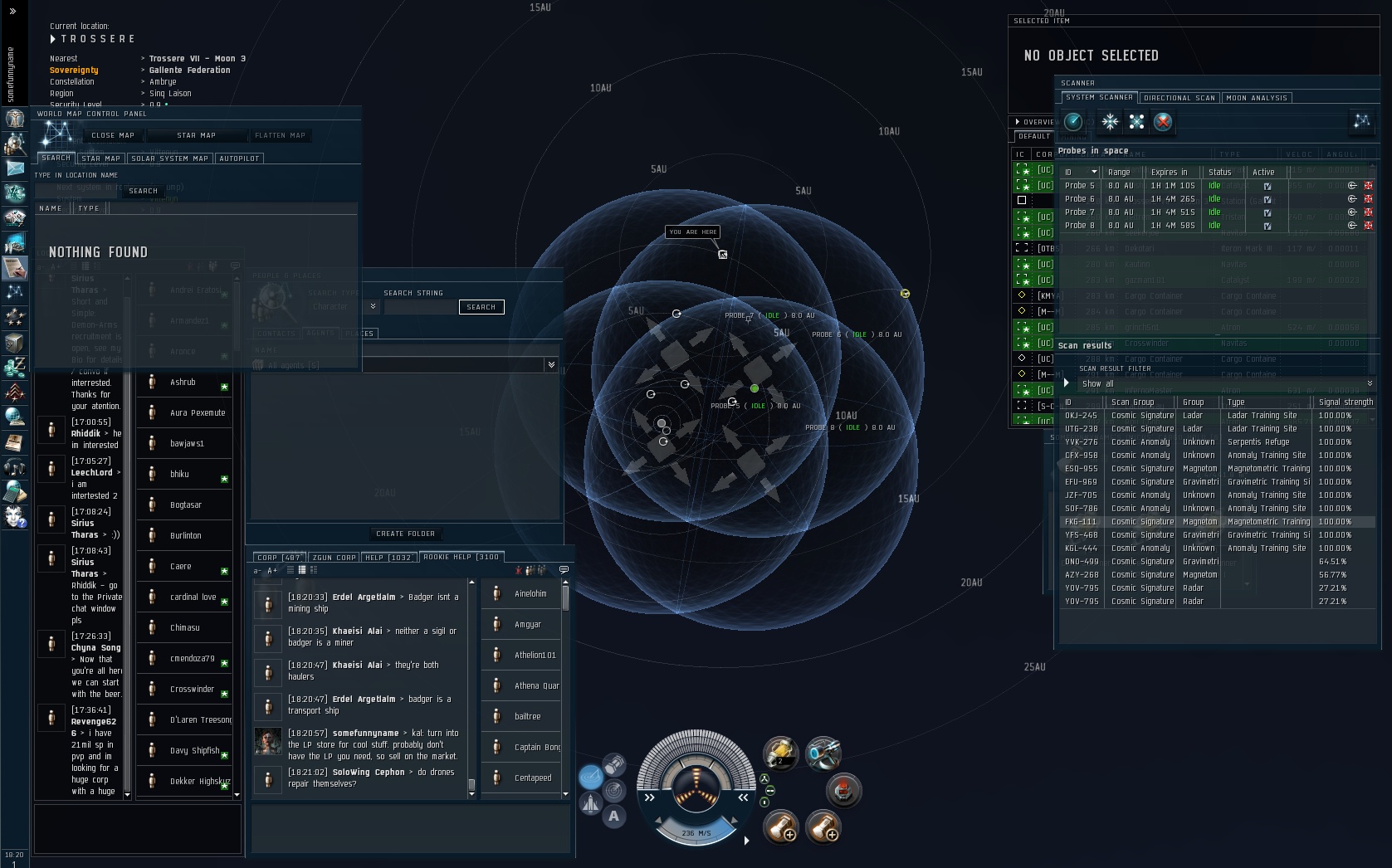The image size is (1392, 868).
Task: Activate the red-lit module on the HUD
Action: (x=844, y=790)
